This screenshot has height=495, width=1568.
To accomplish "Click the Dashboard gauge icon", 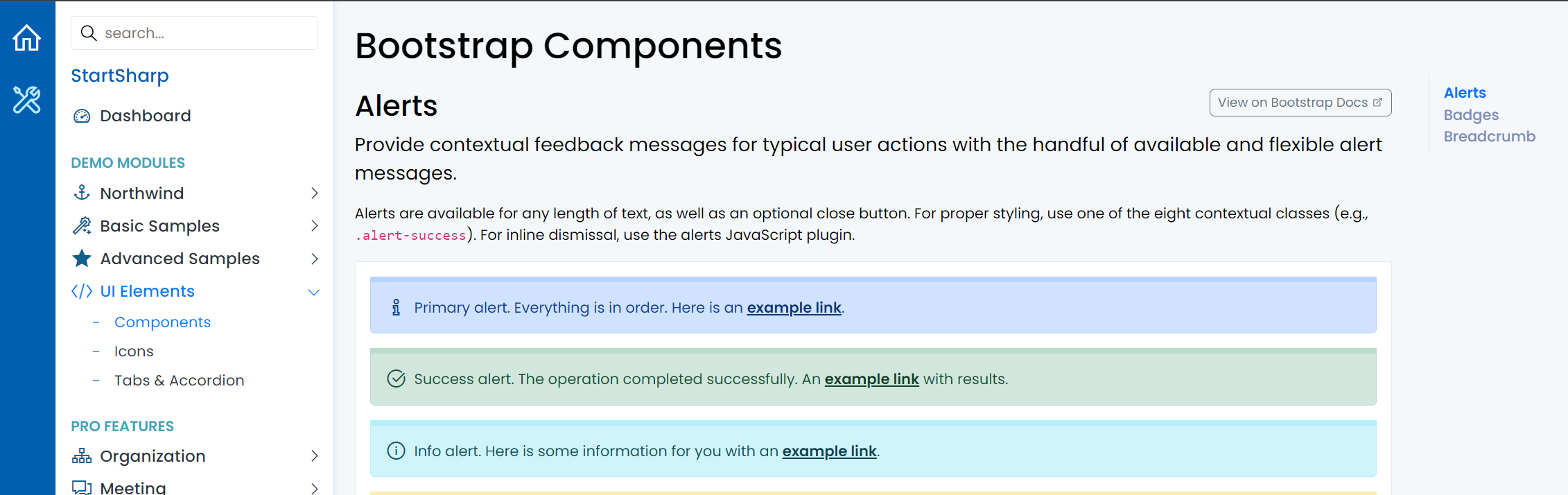I will [x=82, y=116].
